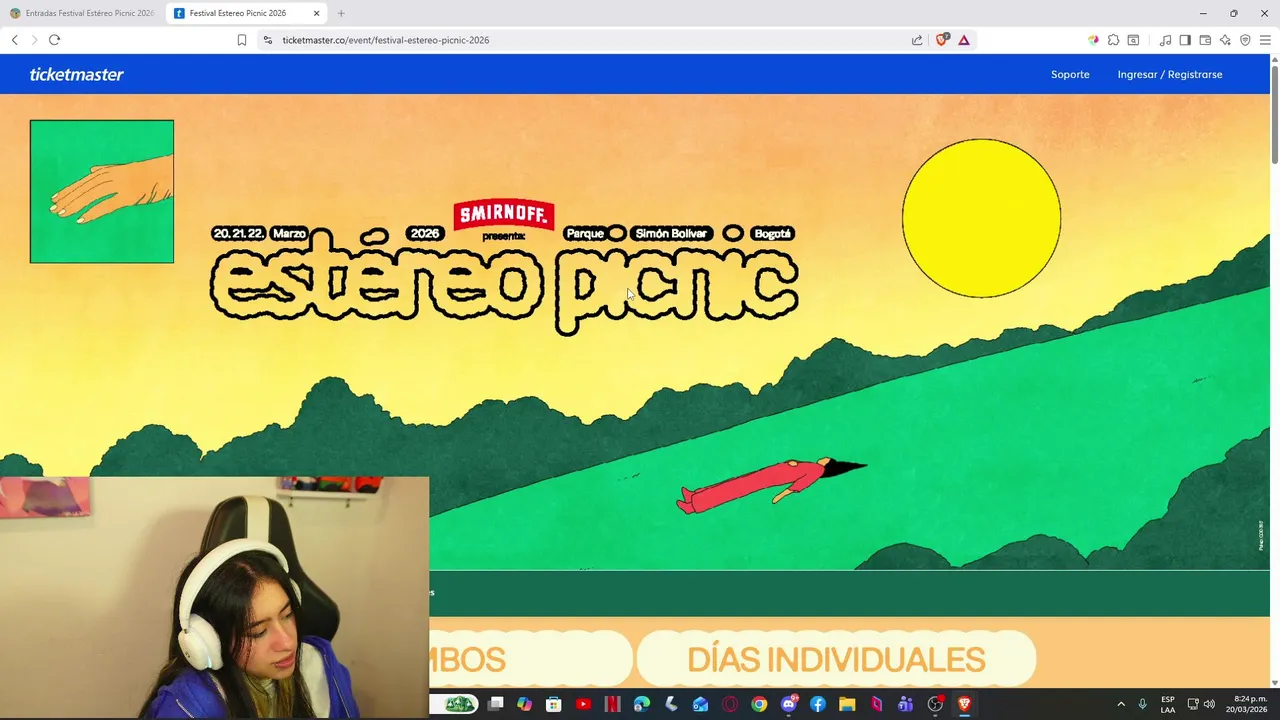Open volume control in system tray

click(x=1209, y=704)
